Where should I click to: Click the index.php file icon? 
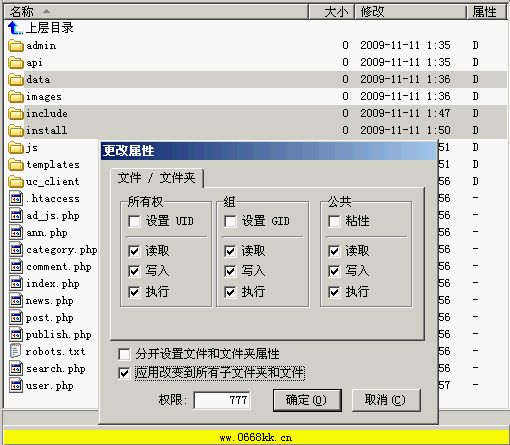click(16, 284)
